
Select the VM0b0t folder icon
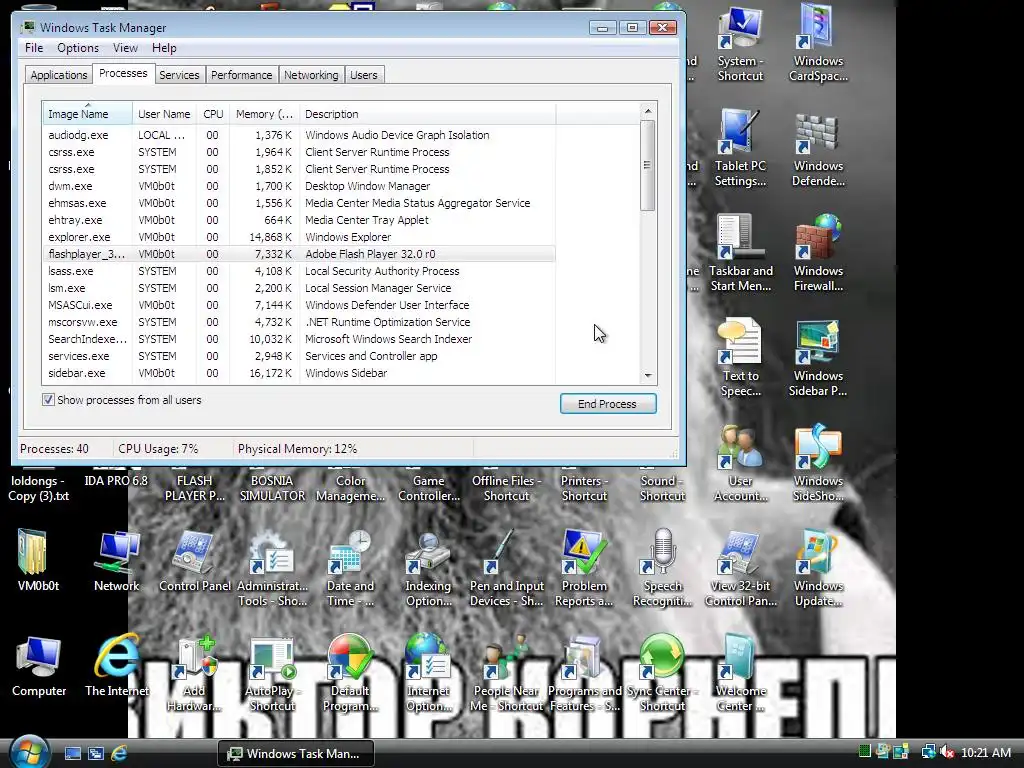coord(38,560)
